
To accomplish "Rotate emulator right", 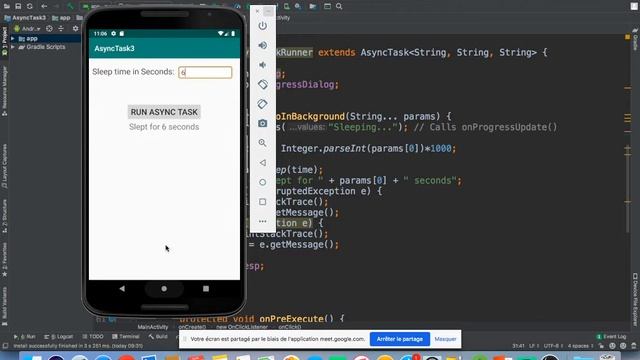I will tap(262, 104).
